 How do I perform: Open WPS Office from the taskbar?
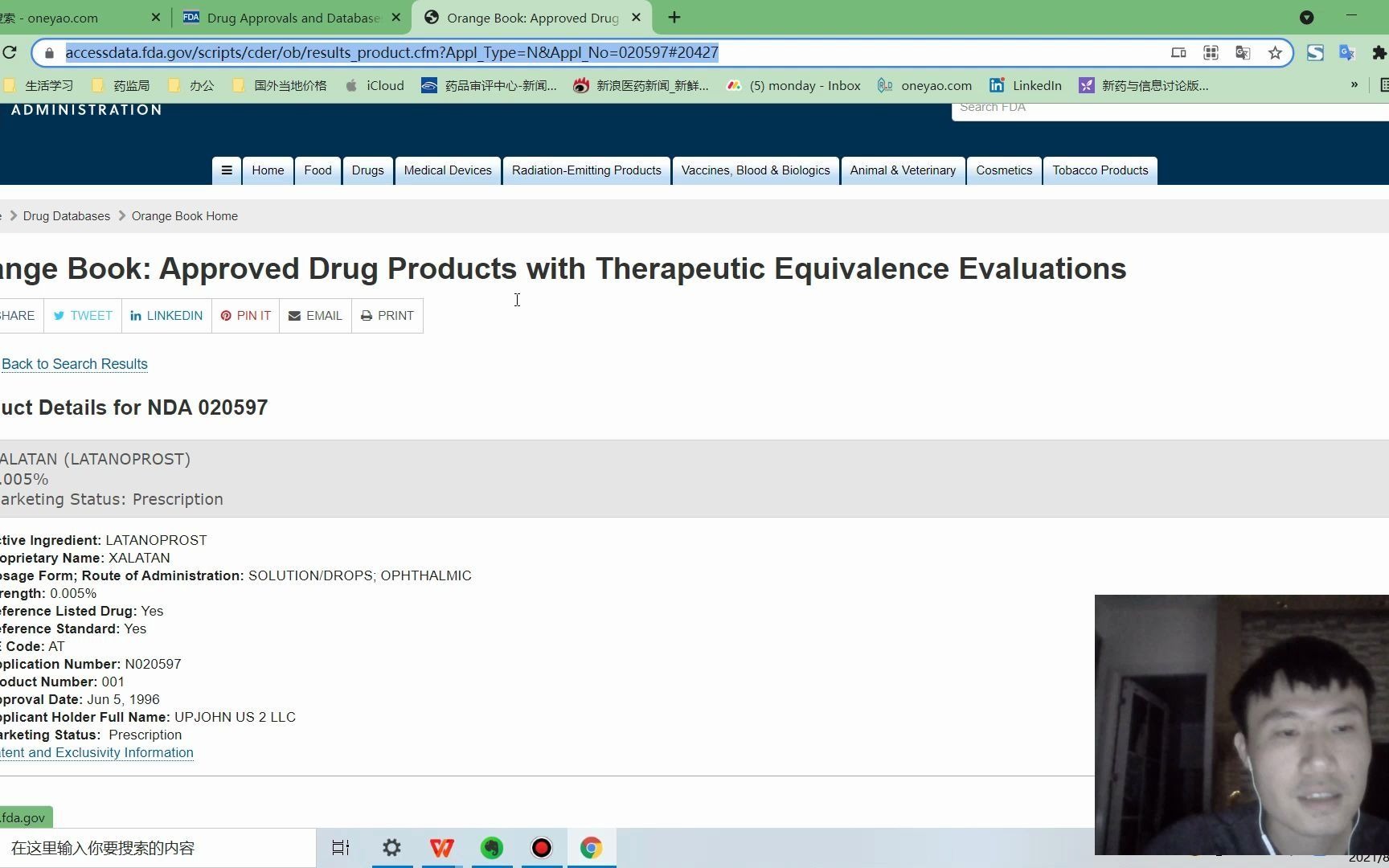(x=441, y=848)
